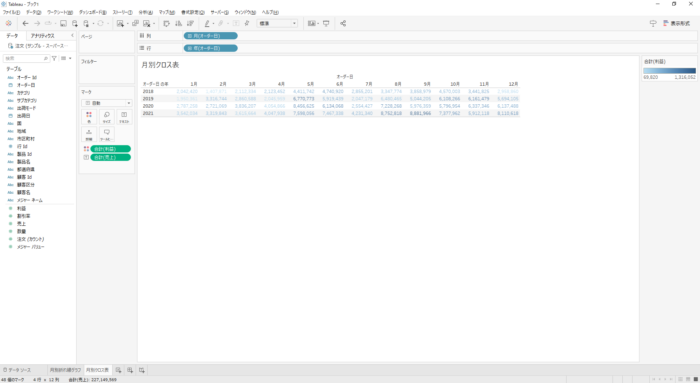Click the Swap rows and columns icon
Screen dimensions: 700x383
coord(166,23)
